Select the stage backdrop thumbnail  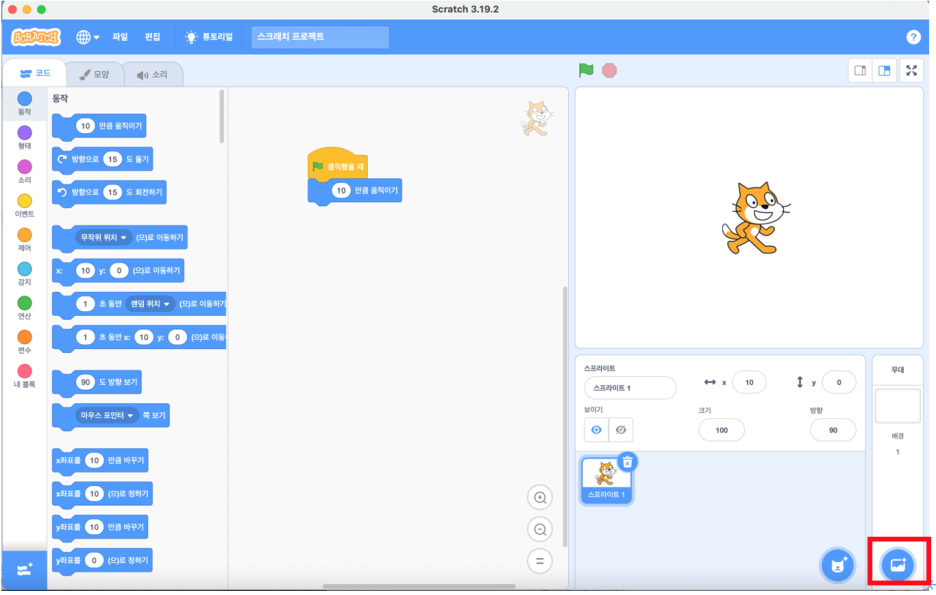897,406
